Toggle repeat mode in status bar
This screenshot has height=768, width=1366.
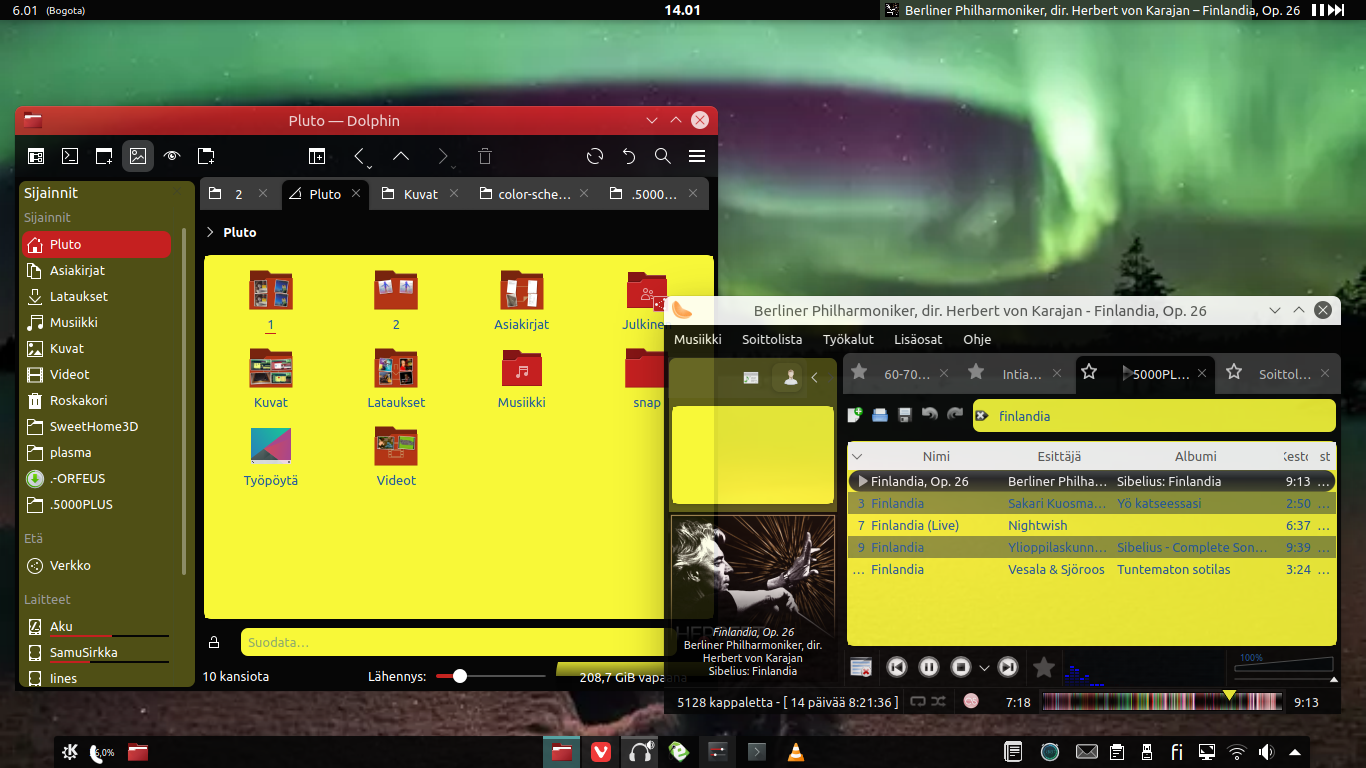click(x=918, y=702)
